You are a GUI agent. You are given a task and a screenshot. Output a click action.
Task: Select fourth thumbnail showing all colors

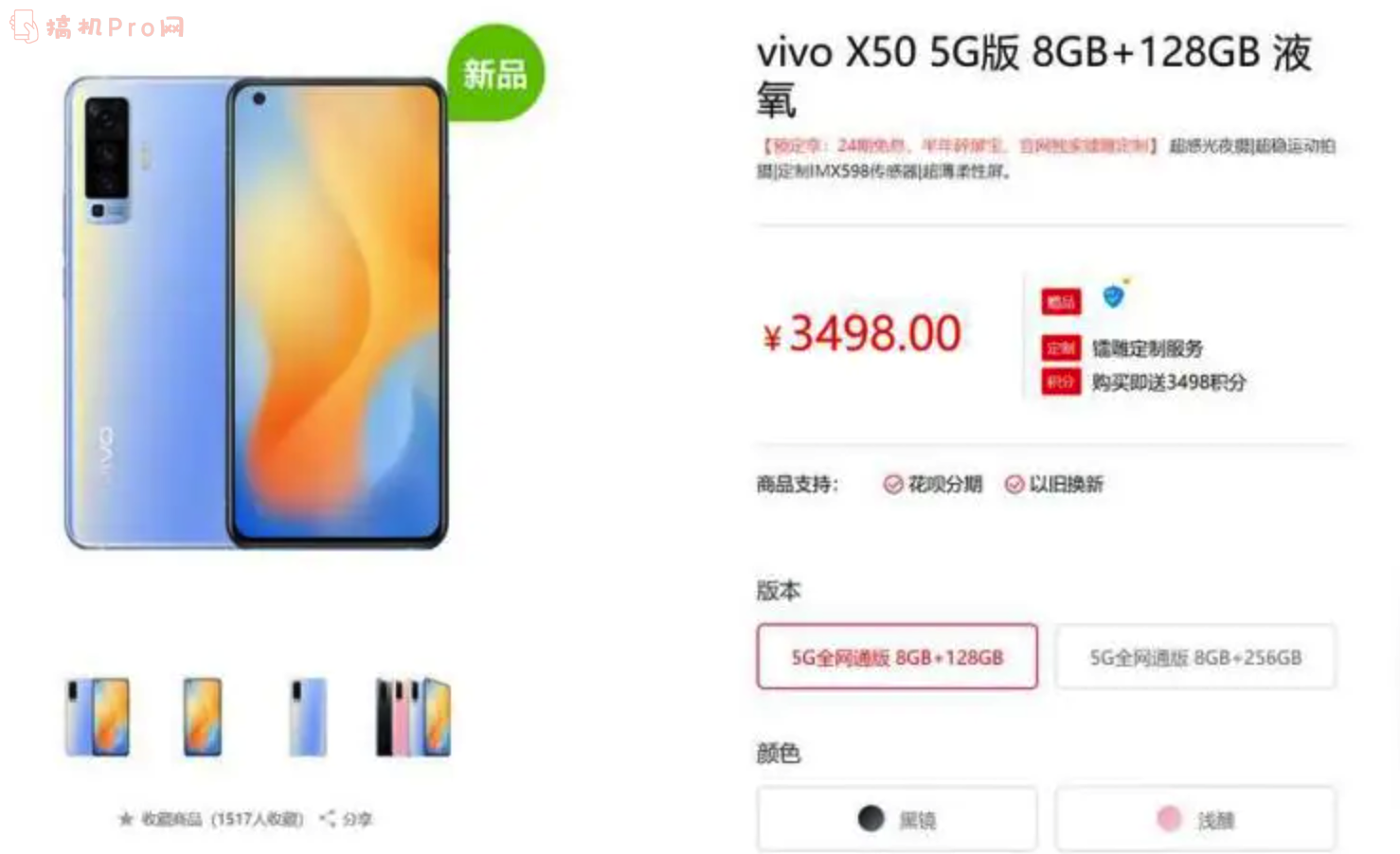(x=413, y=716)
